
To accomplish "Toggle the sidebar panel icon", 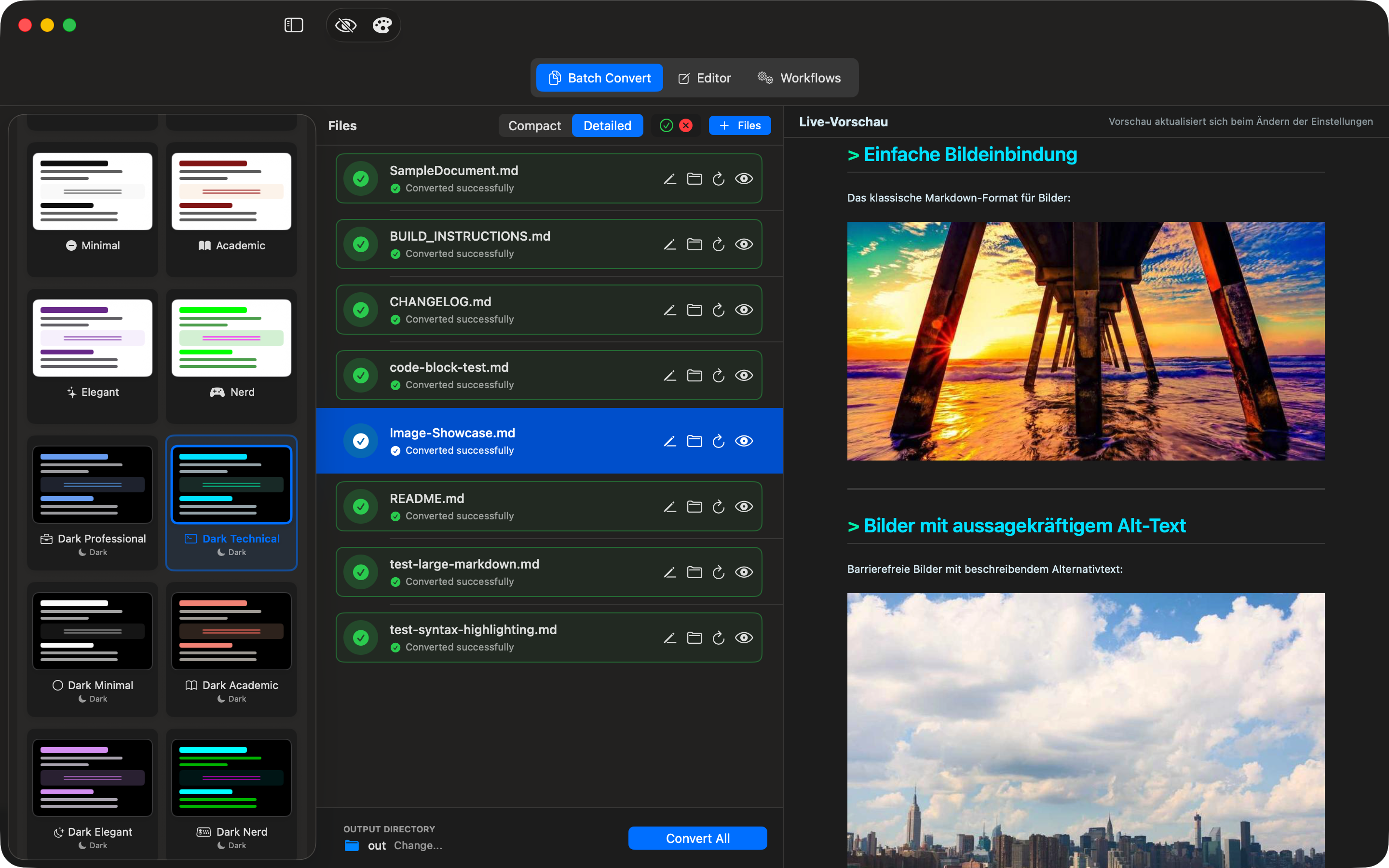I will 293,25.
